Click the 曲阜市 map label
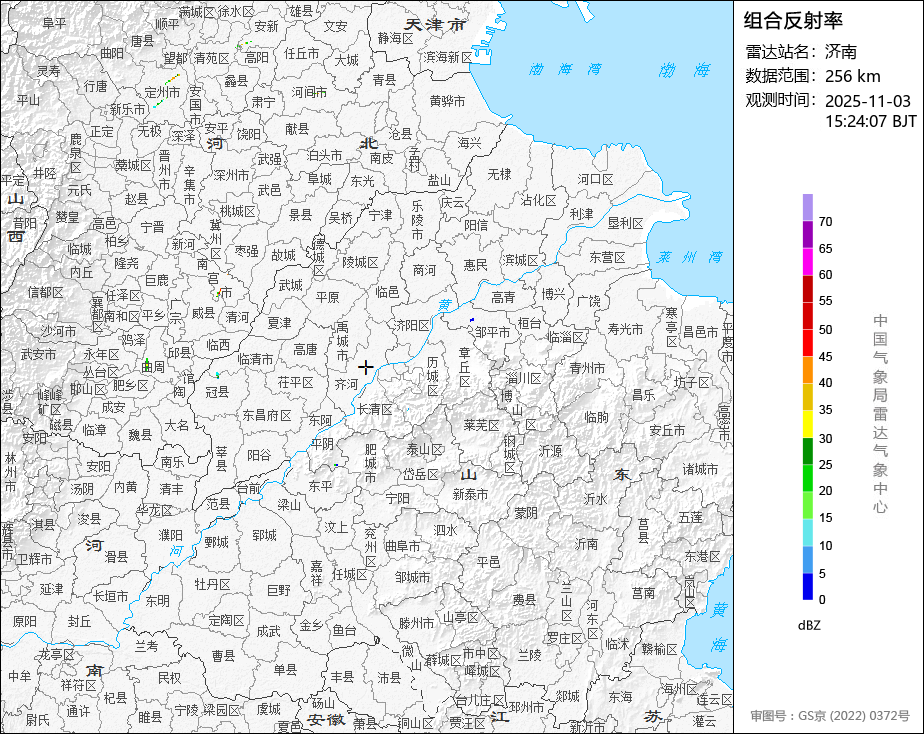This screenshot has height=734, width=924. pos(402,546)
